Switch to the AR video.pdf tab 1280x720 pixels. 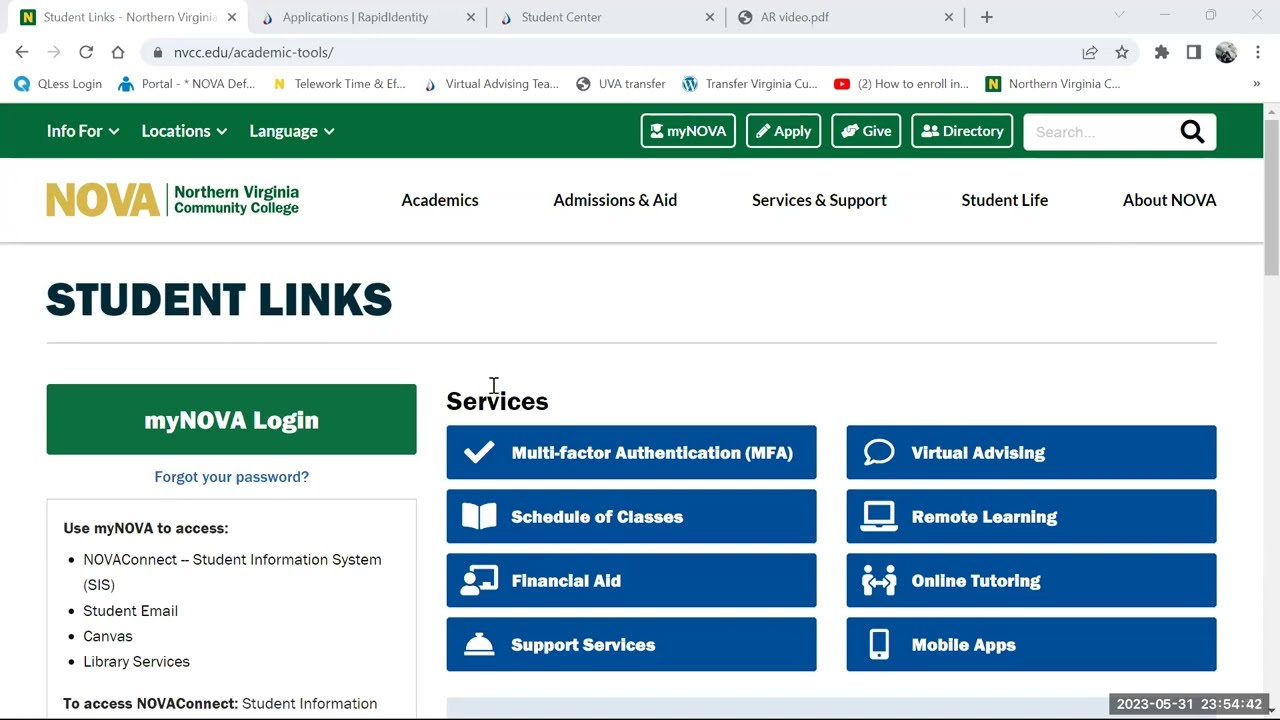[845, 17]
